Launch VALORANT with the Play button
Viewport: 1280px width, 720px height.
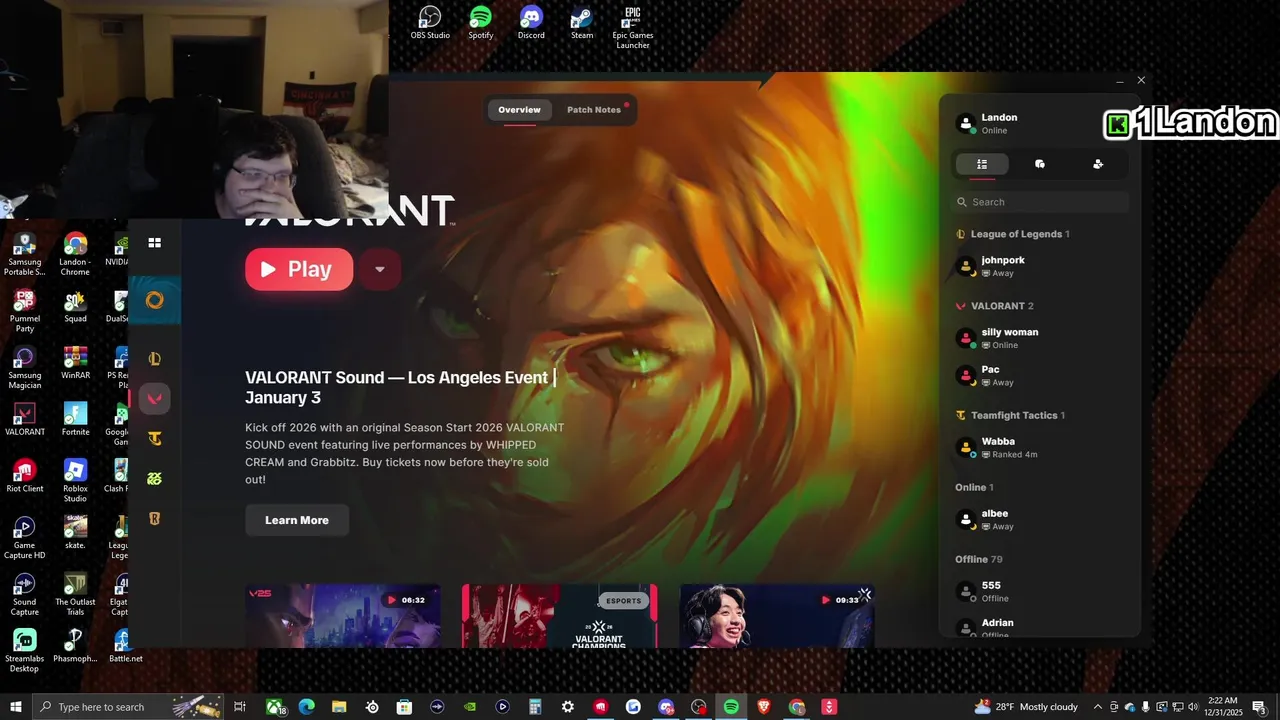pyautogui.click(x=299, y=269)
